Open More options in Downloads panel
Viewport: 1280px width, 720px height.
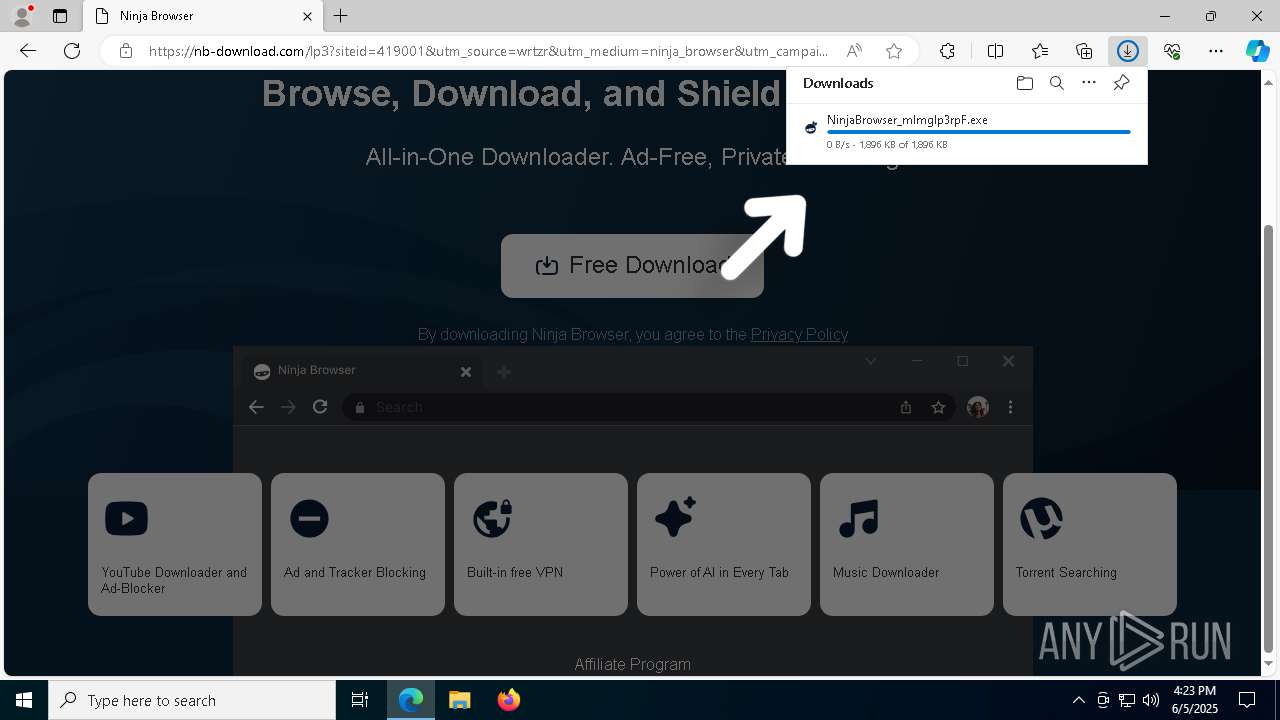point(1089,83)
